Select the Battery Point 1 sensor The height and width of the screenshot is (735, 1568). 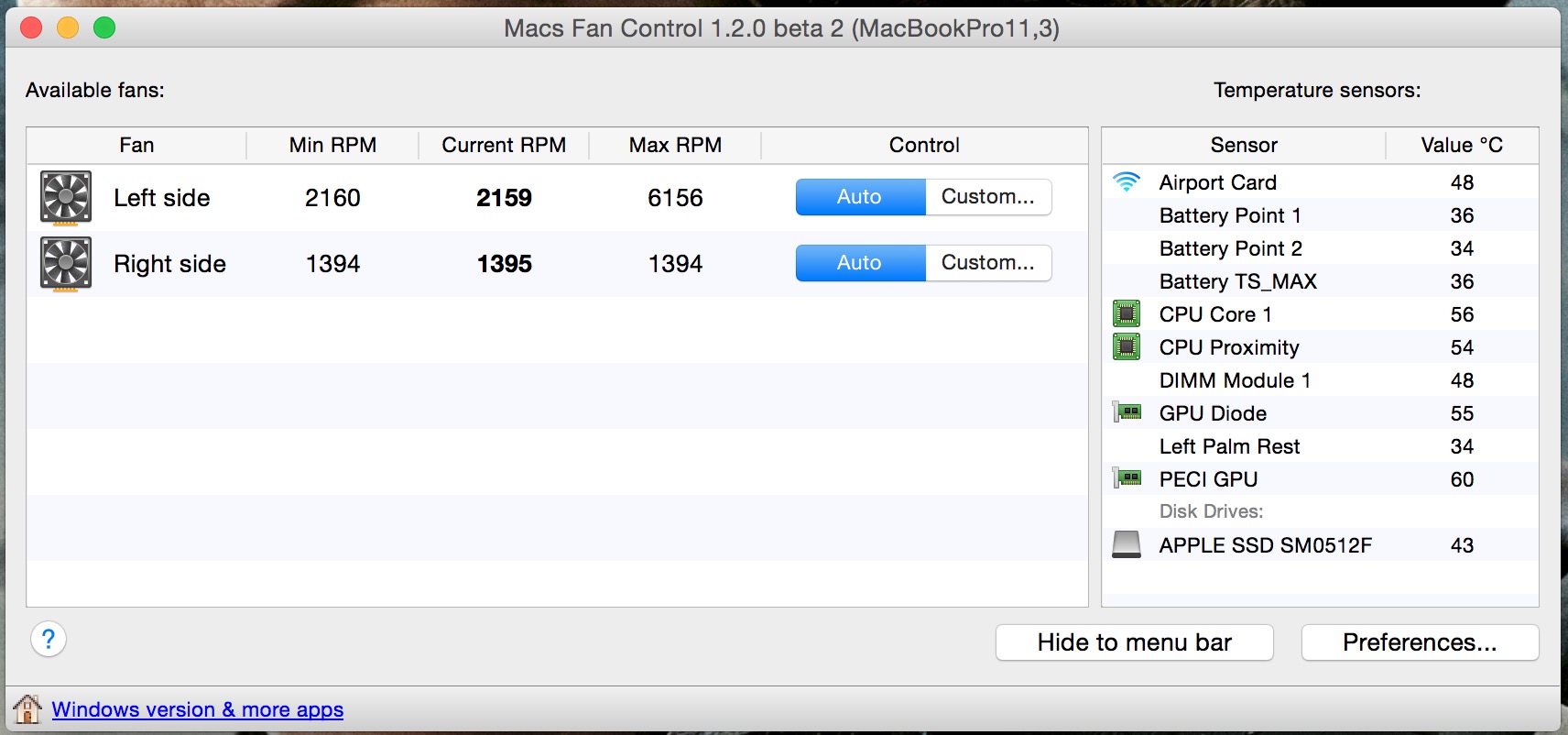(x=1230, y=215)
